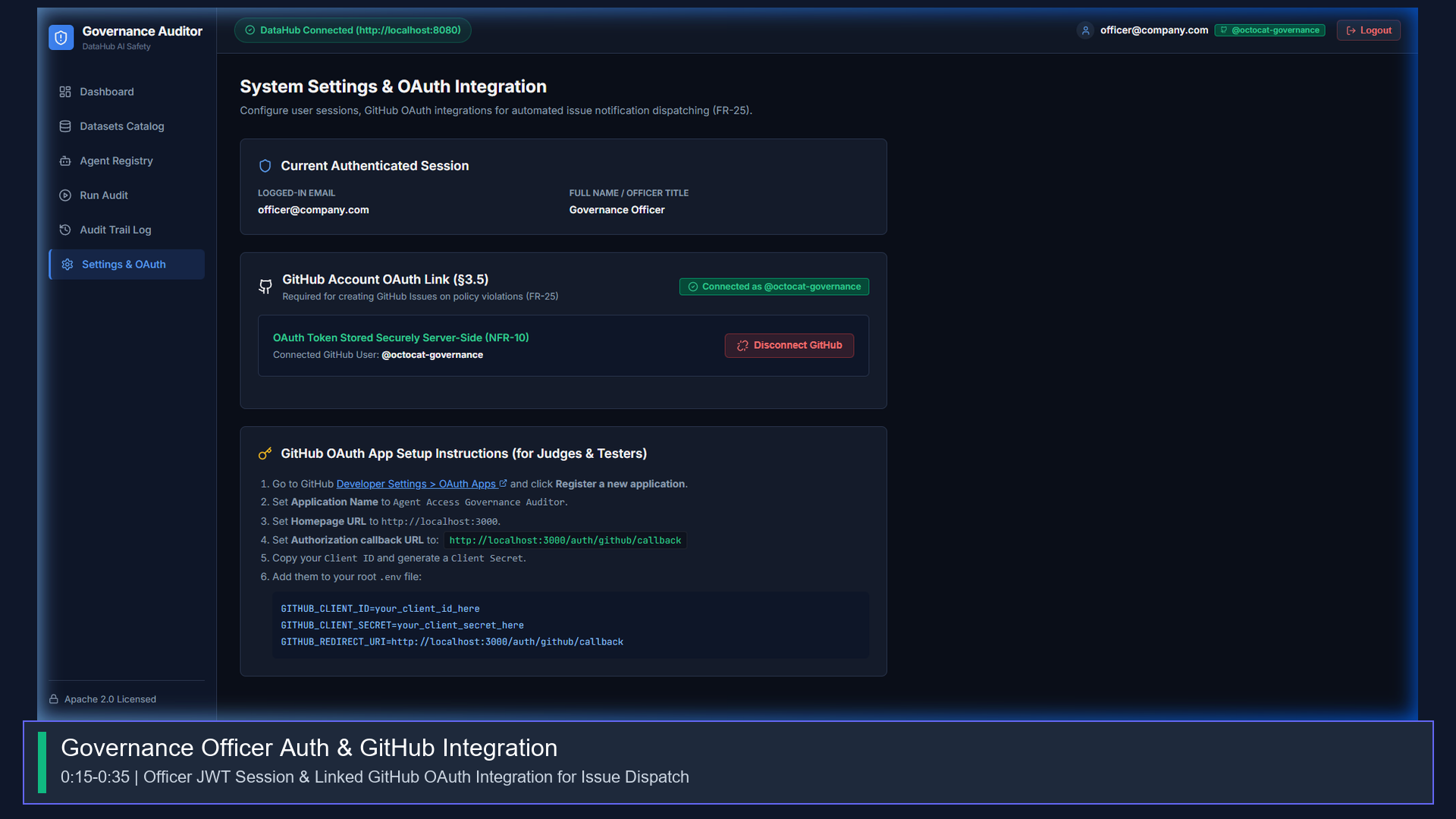Click the Apache 2.0 Licensed text

(110, 699)
